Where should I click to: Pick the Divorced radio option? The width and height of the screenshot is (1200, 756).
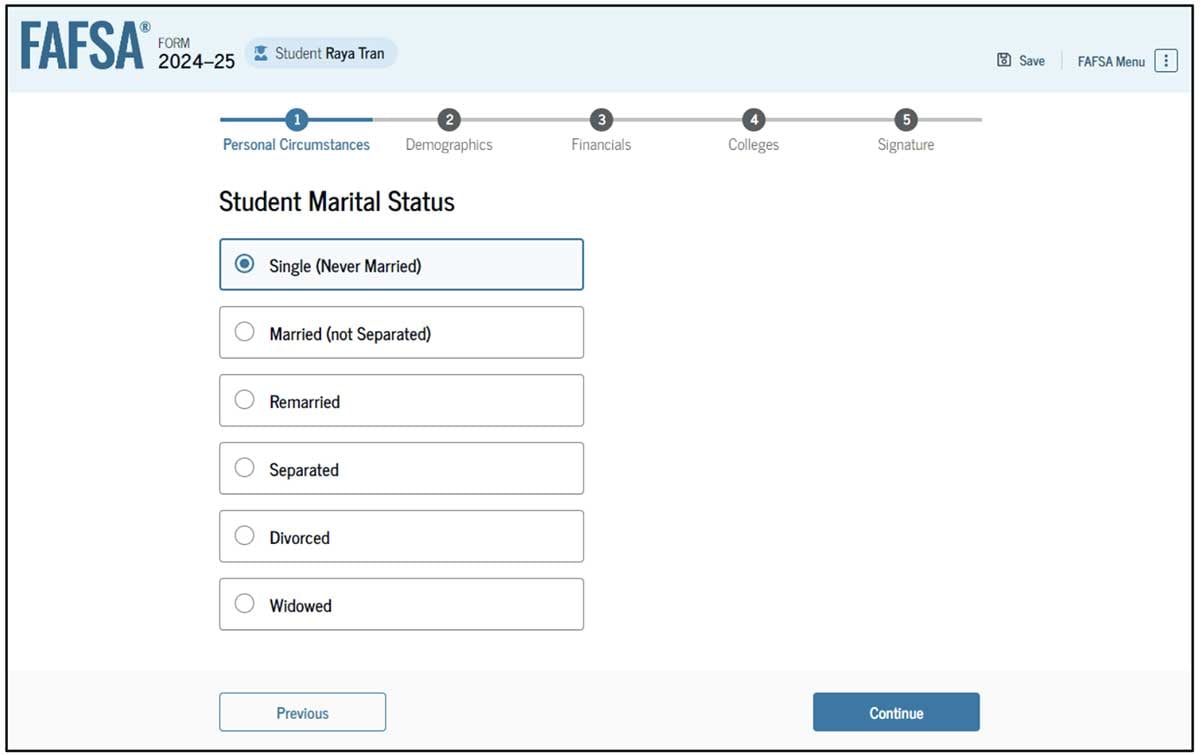point(244,536)
